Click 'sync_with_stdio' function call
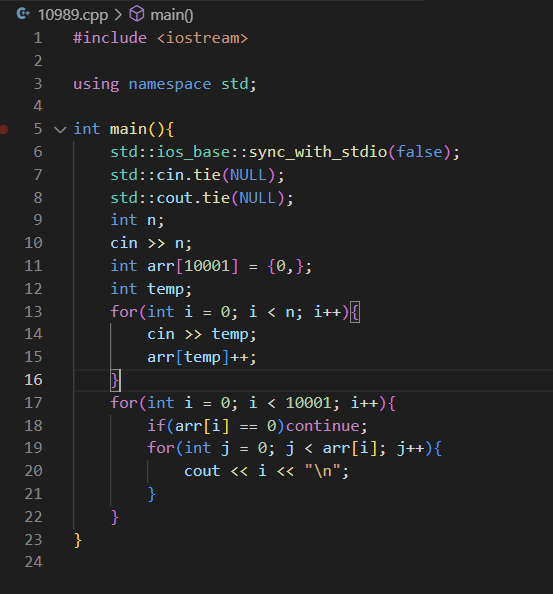Screen dimensions: 553x594 [x=318, y=152]
